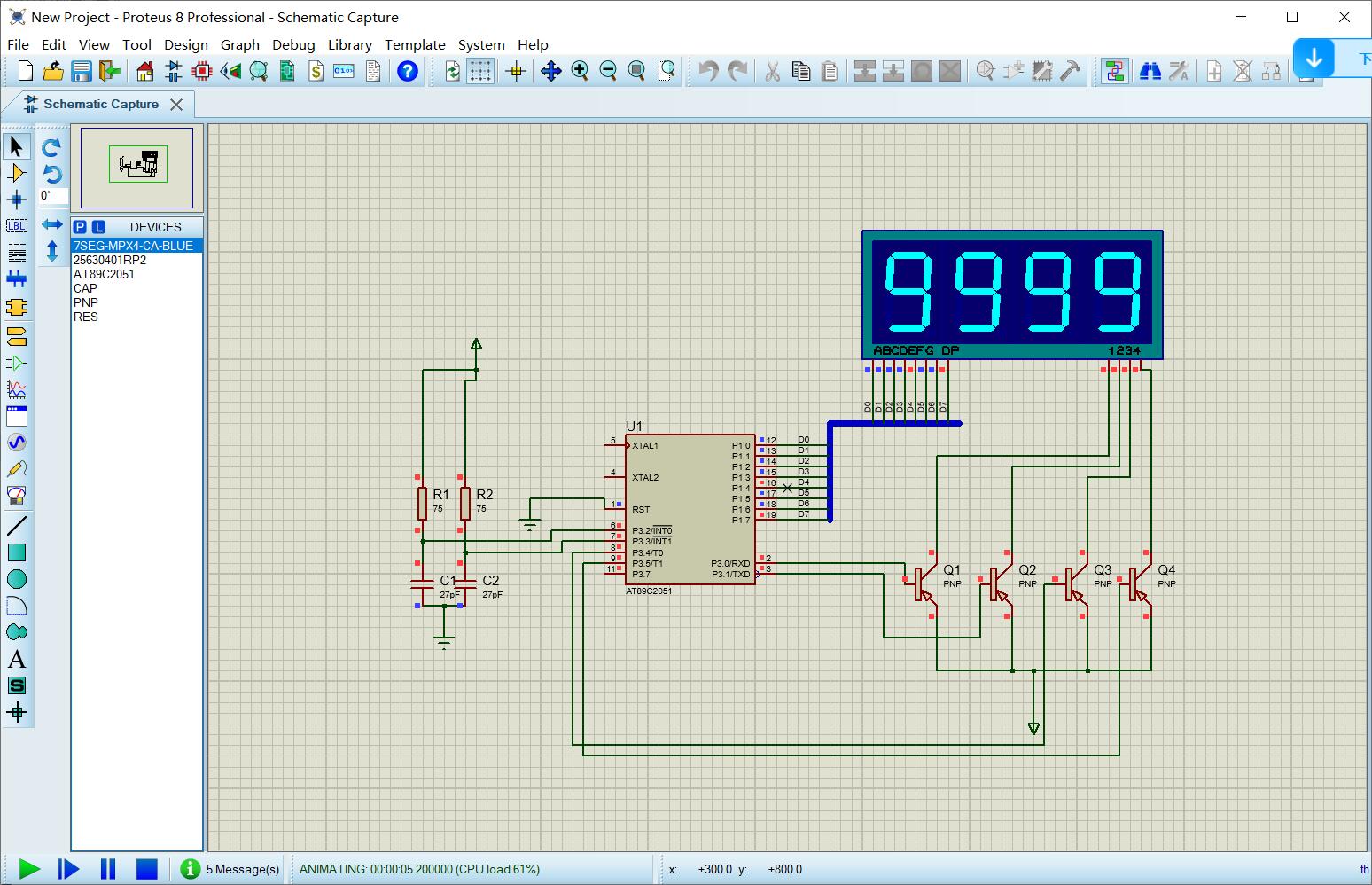Select 7SEG-MPX4-CA-BLUE in devices list

click(137, 246)
